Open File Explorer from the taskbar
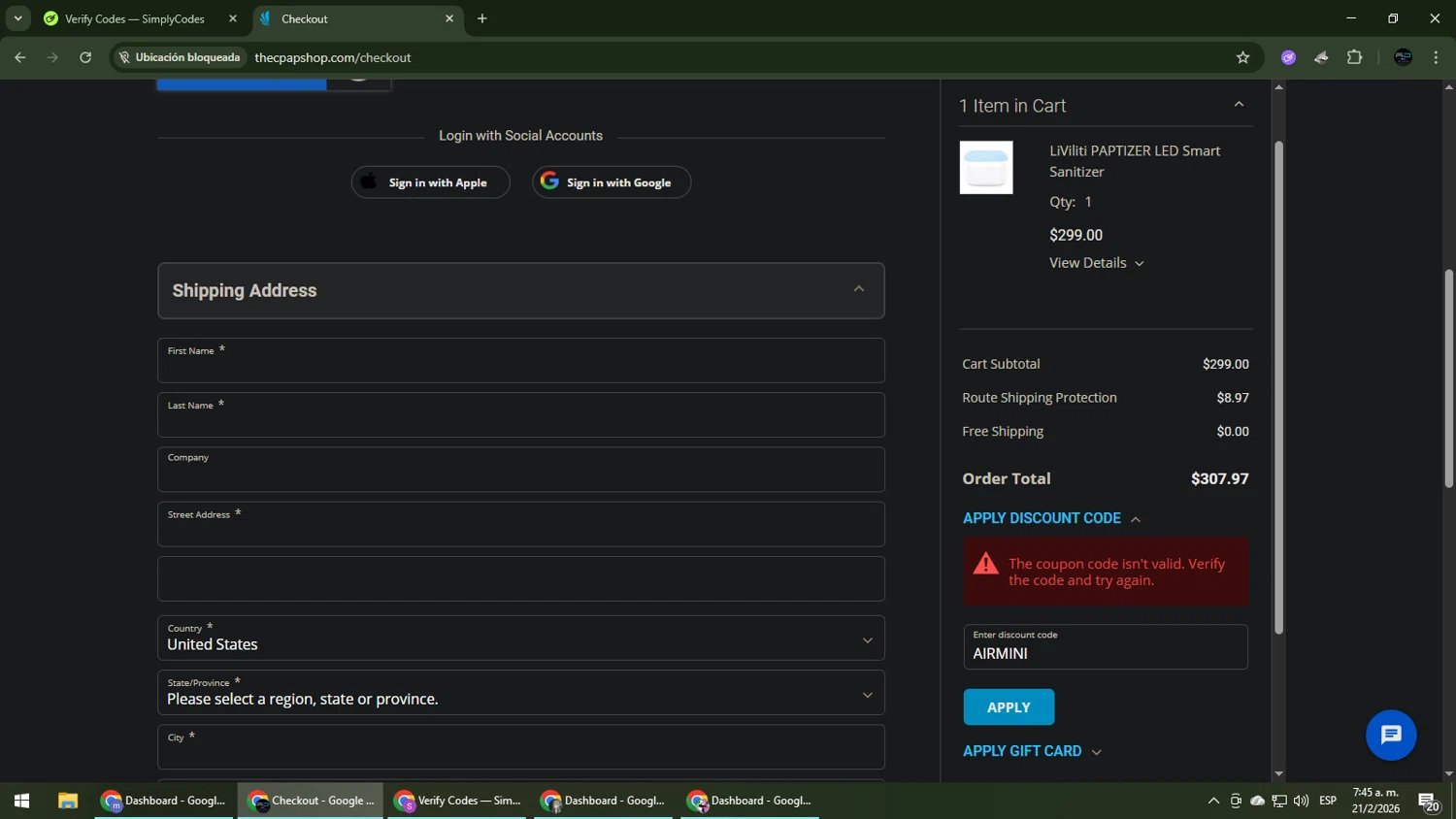 (x=67, y=801)
